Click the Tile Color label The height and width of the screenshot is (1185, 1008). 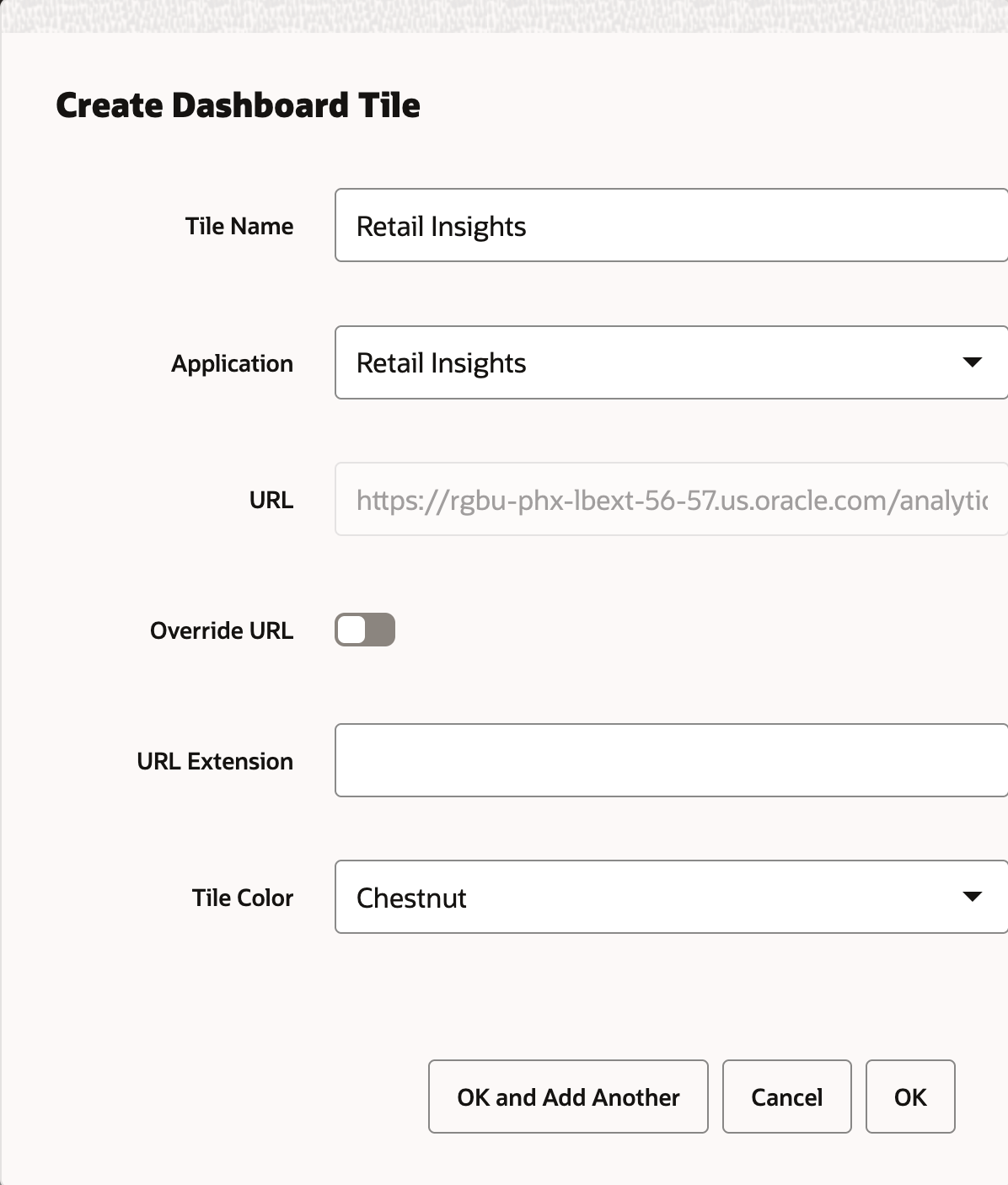243,898
